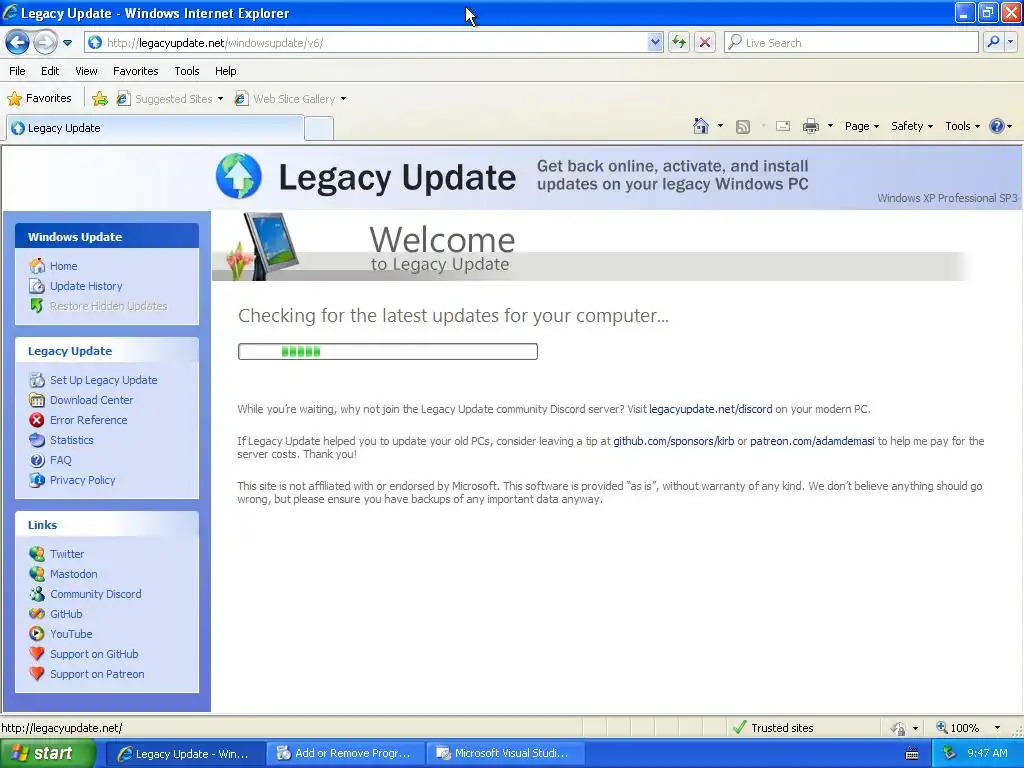The image size is (1024, 768).
Task: Click the Set Up Legacy Update icon
Action: pyautogui.click(x=37, y=380)
